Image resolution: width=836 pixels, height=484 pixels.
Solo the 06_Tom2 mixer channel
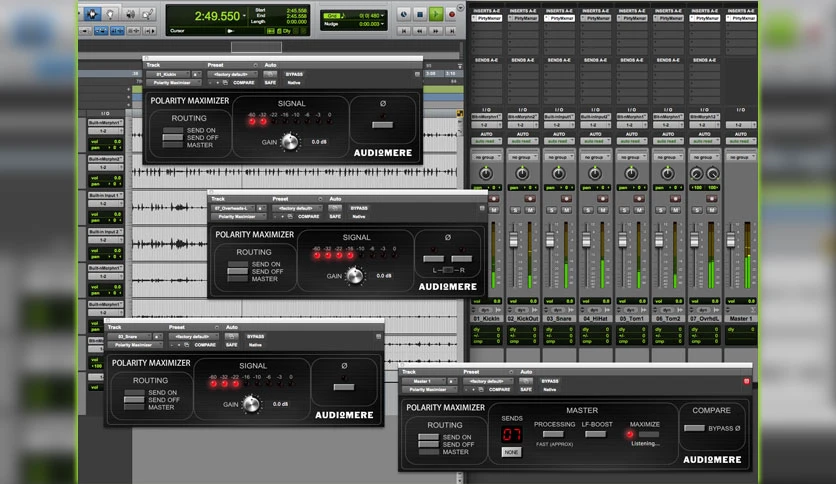pos(661,211)
